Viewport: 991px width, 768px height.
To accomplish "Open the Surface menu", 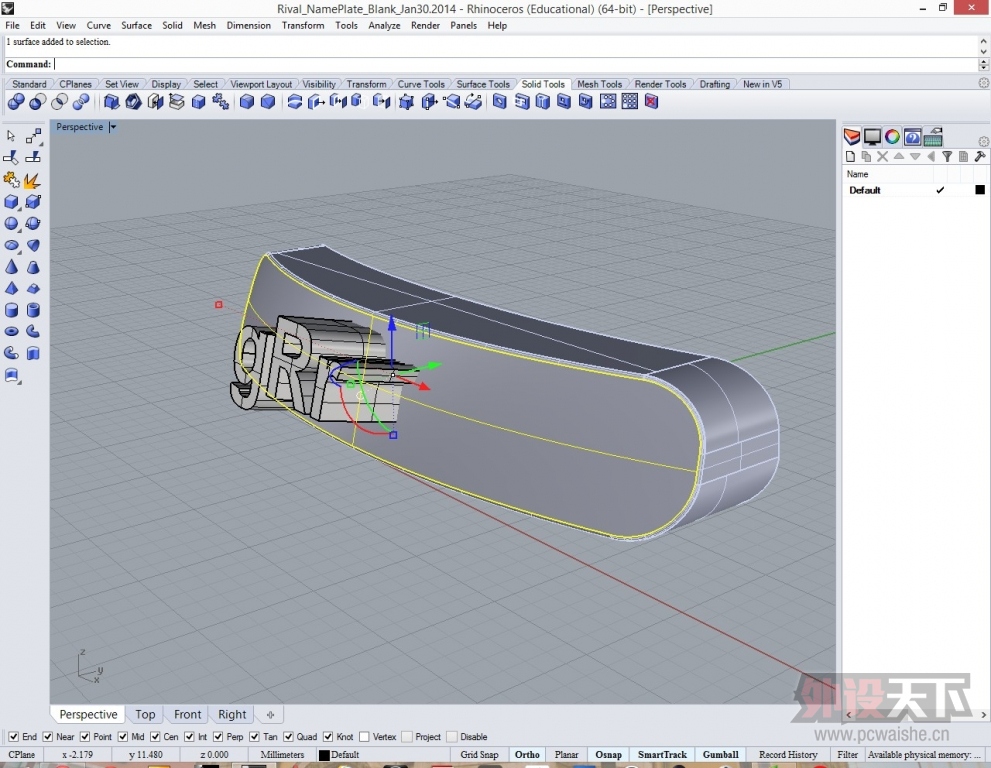I will [137, 25].
